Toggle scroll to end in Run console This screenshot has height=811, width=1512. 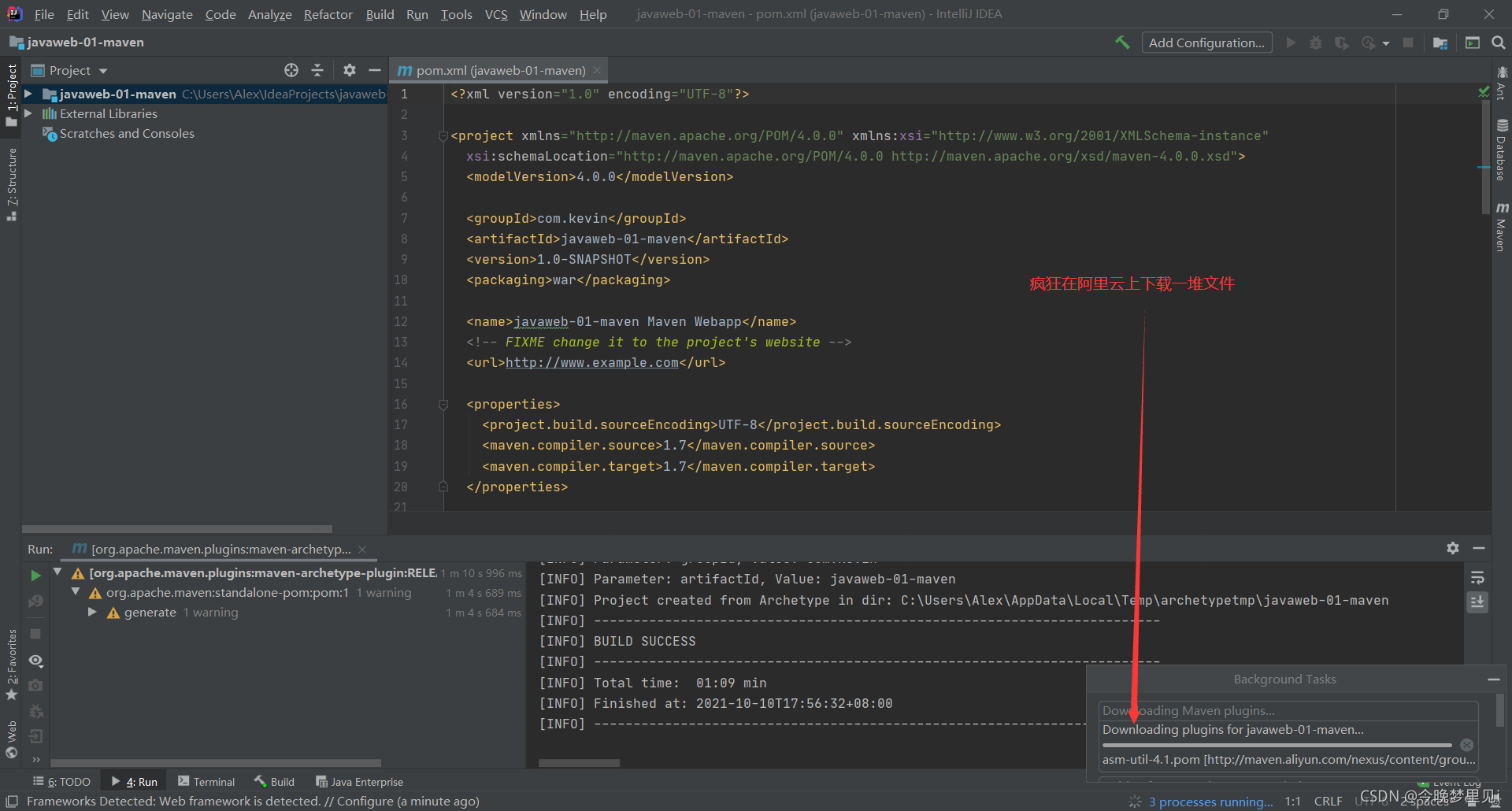click(x=1477, y=602)
